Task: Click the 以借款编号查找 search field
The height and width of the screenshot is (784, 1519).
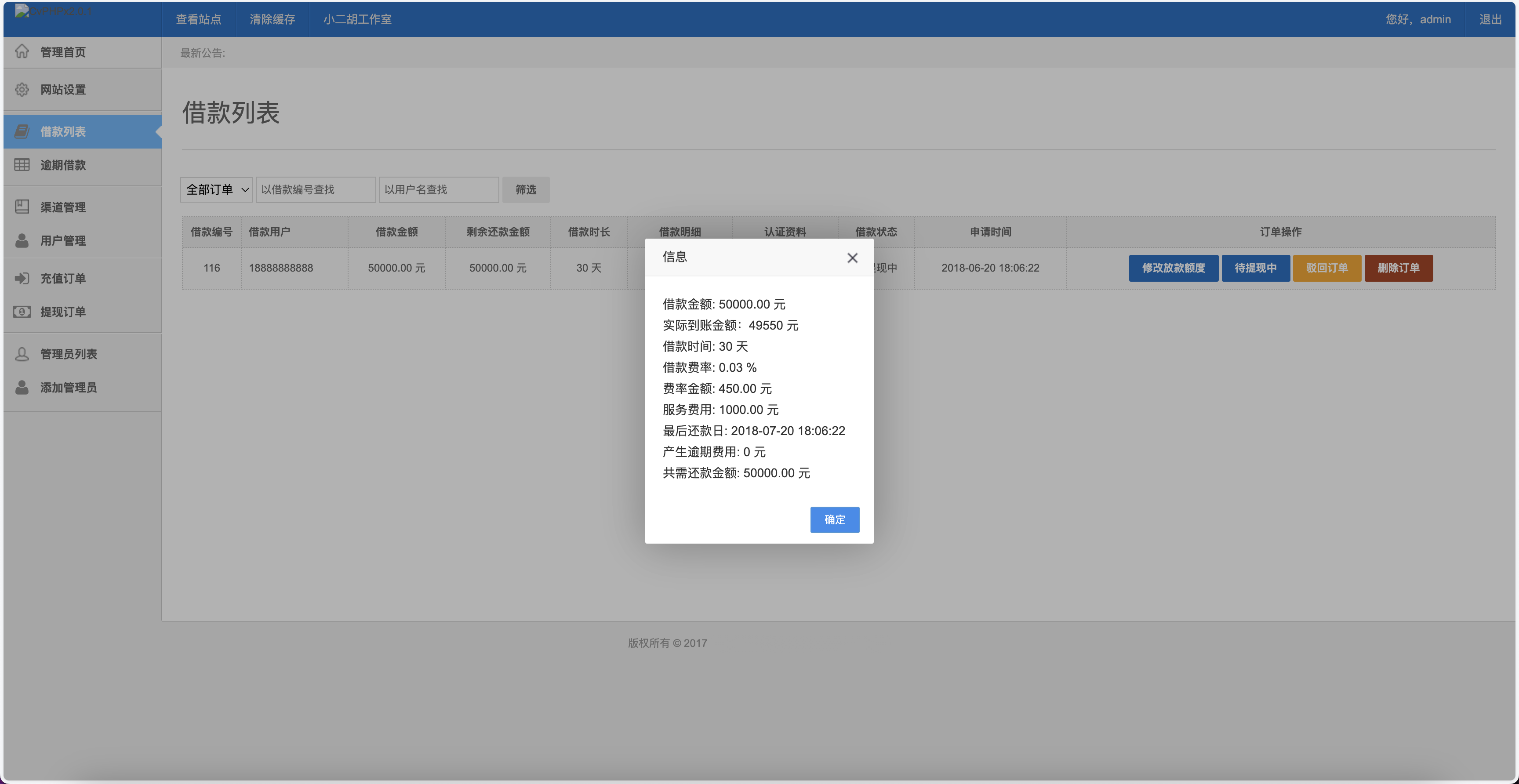Action: (316, 189)
